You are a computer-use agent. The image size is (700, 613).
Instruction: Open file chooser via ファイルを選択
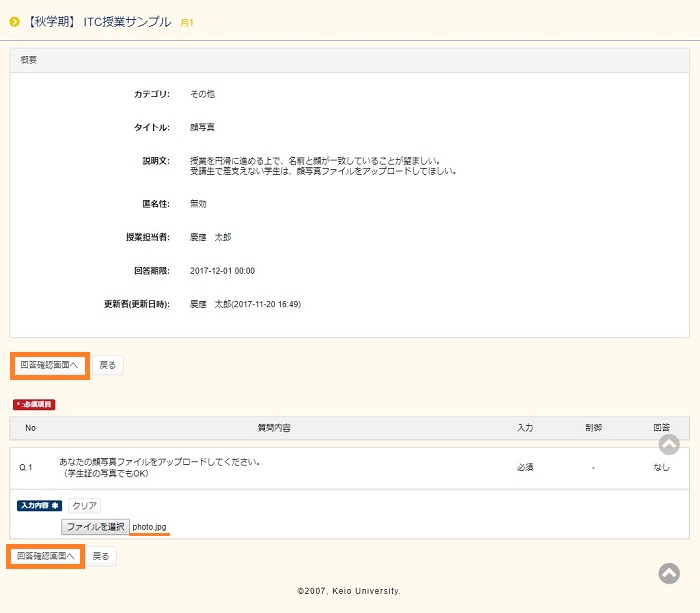95,526
